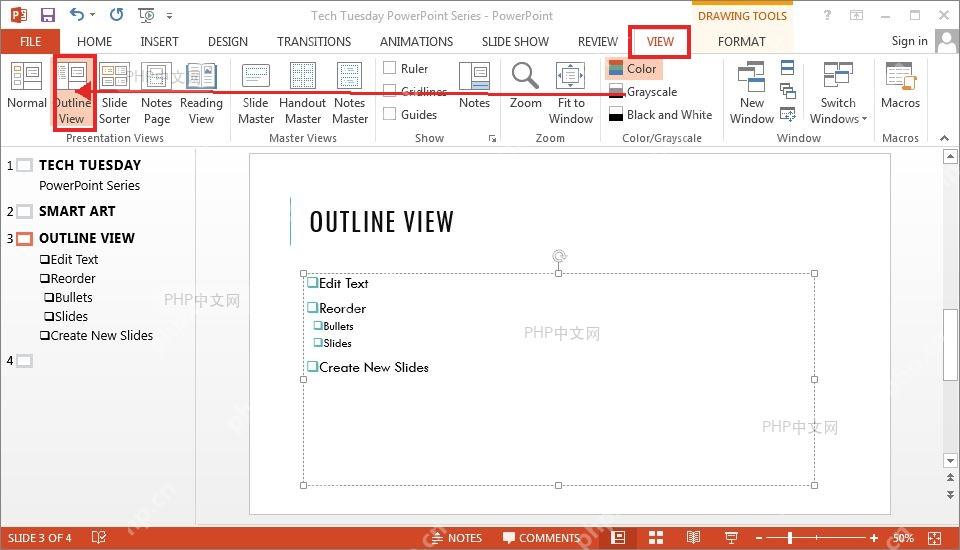Click Arrange All windows icon

click(x=788, y=67)
